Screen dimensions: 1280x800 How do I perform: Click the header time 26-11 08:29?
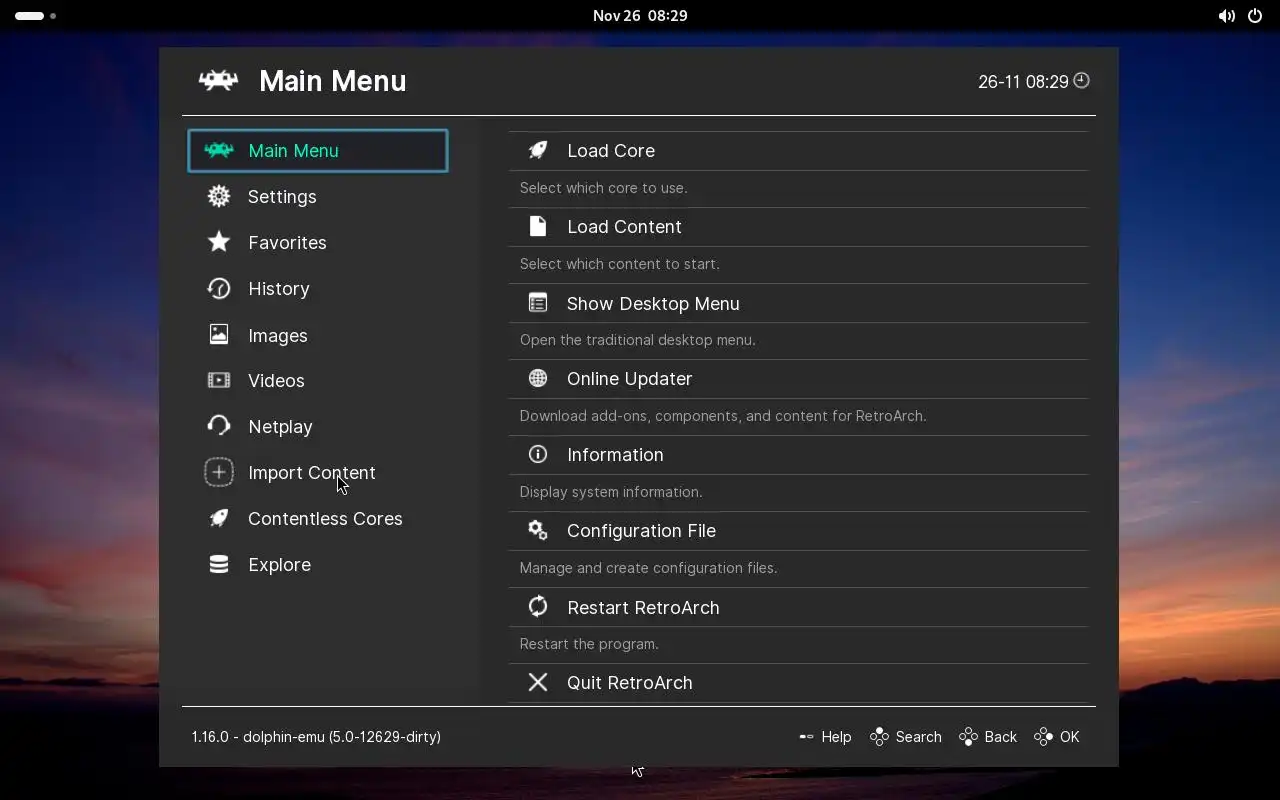coord(1023,82)
